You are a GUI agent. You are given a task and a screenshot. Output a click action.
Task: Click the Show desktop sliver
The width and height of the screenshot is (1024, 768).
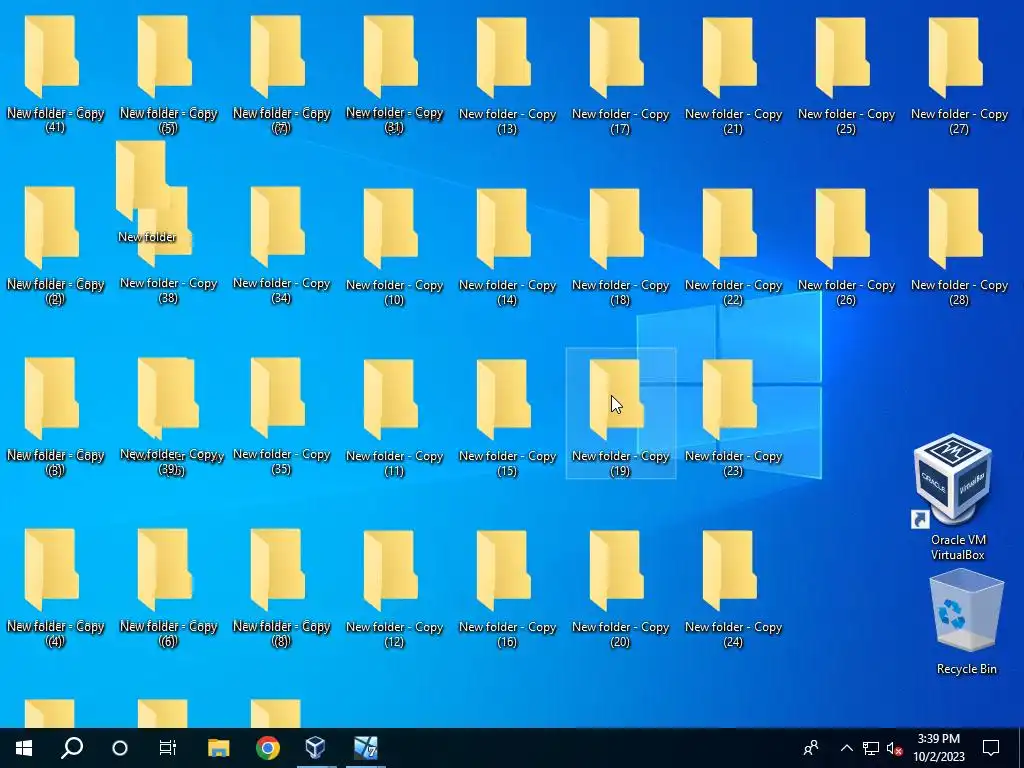coord(1021,748)
